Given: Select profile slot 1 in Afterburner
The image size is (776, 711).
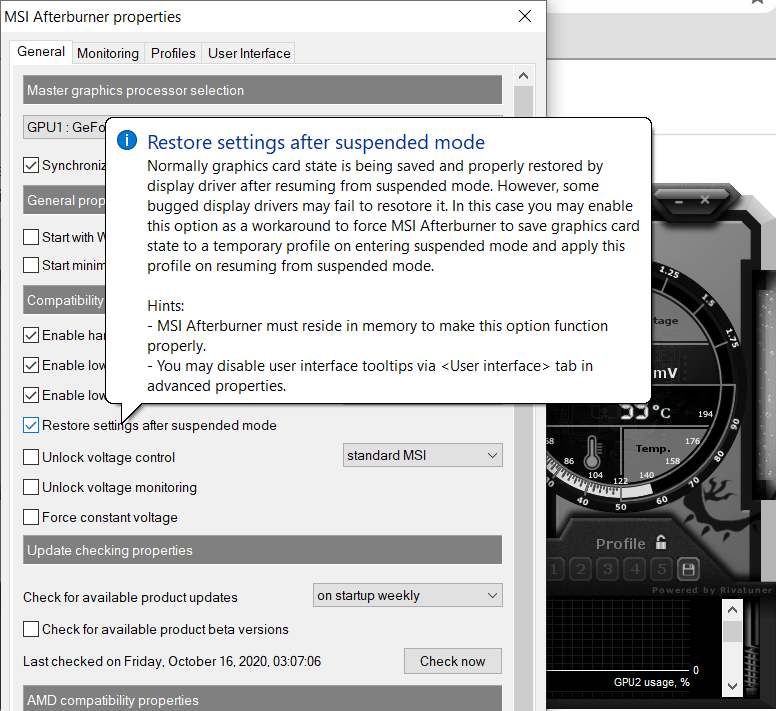Looking at the screenshot, I should 554,569.
